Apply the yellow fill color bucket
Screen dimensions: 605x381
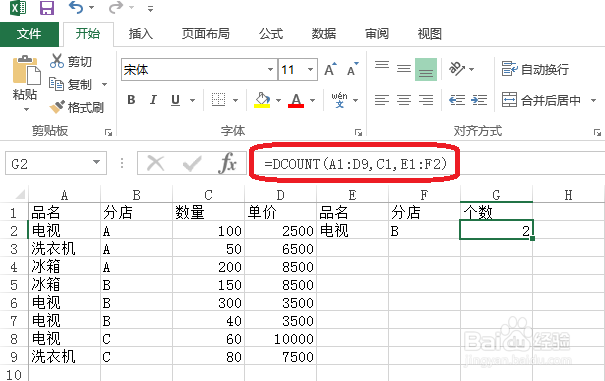pyautogui.click(x=262, y=100)
